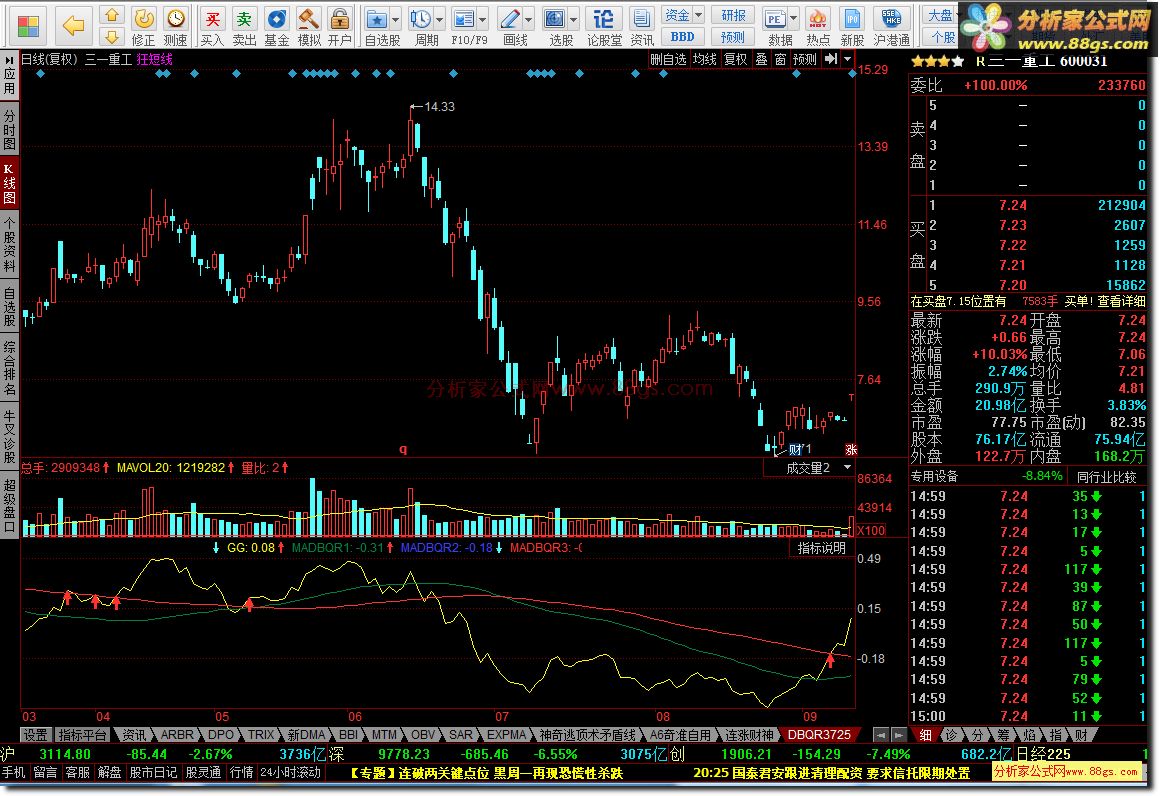1160x796 pixels.
Task: Open the 成交量2 volume indicator dropdown
Action: point(847,468)
